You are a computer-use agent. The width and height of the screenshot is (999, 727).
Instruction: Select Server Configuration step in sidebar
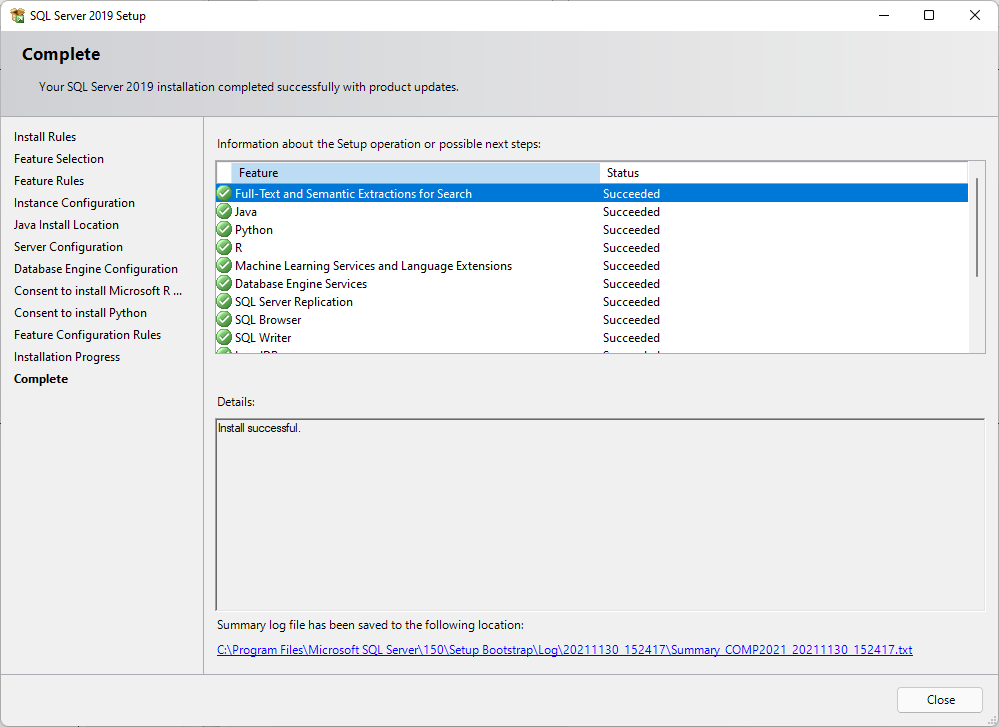69,247
